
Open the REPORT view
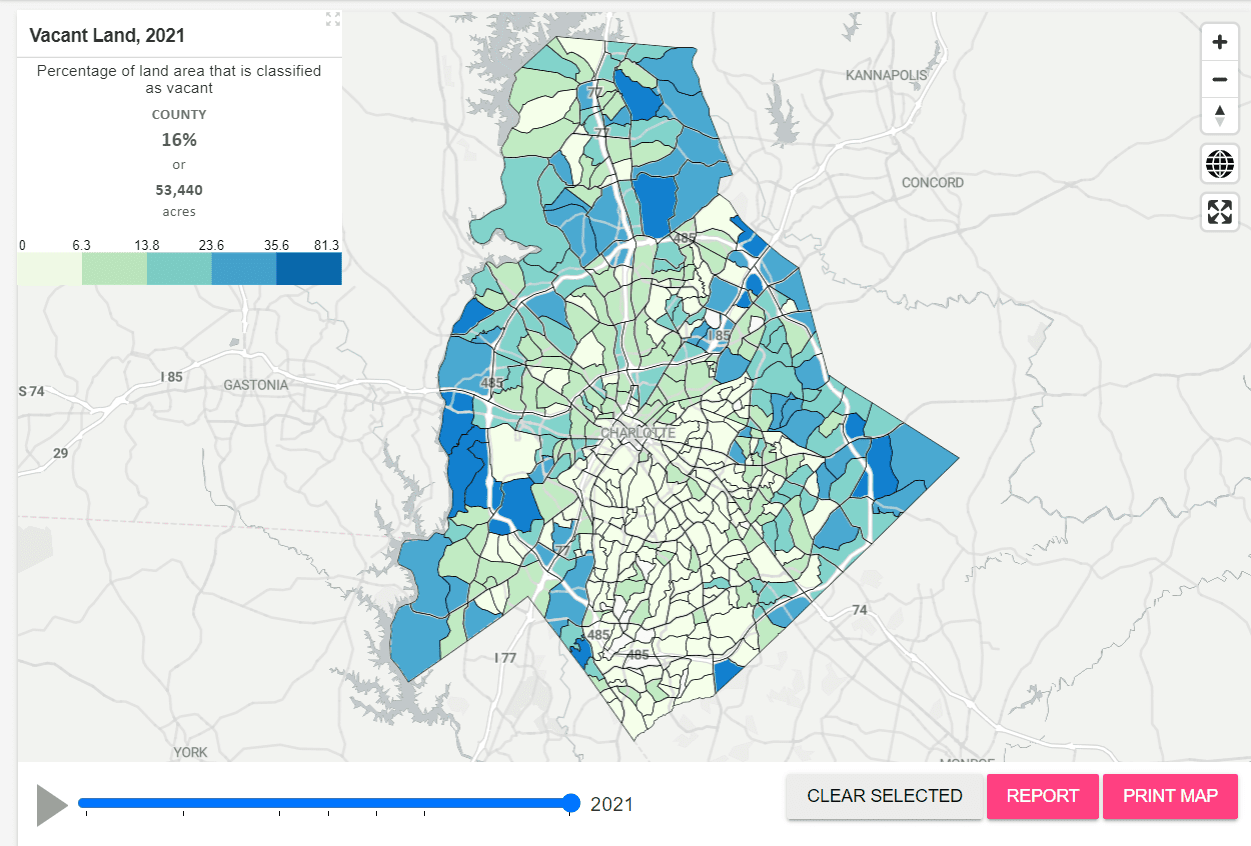click(1042, 796)
